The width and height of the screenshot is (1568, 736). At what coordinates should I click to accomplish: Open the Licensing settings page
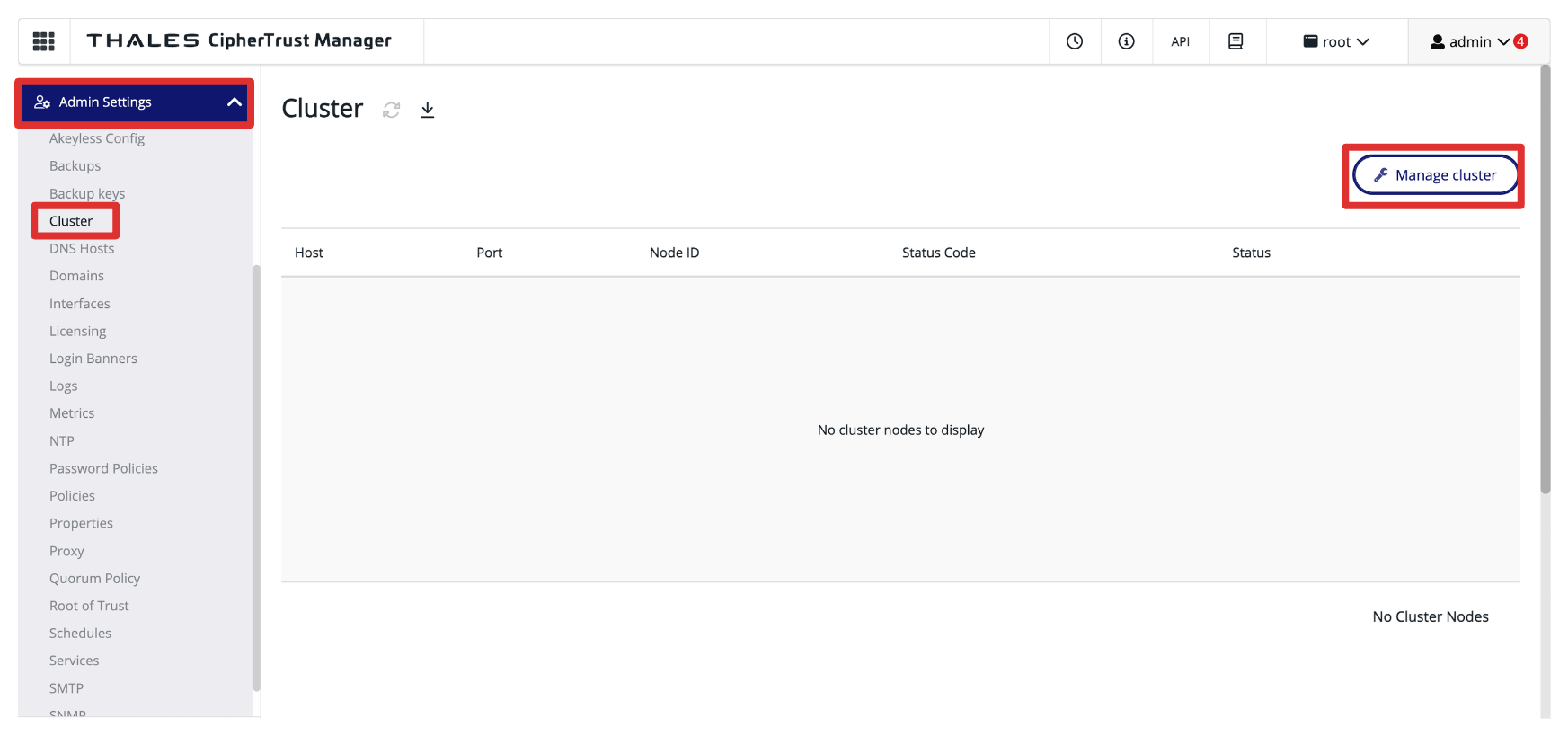pyautogui.click(x=77, y=332)
